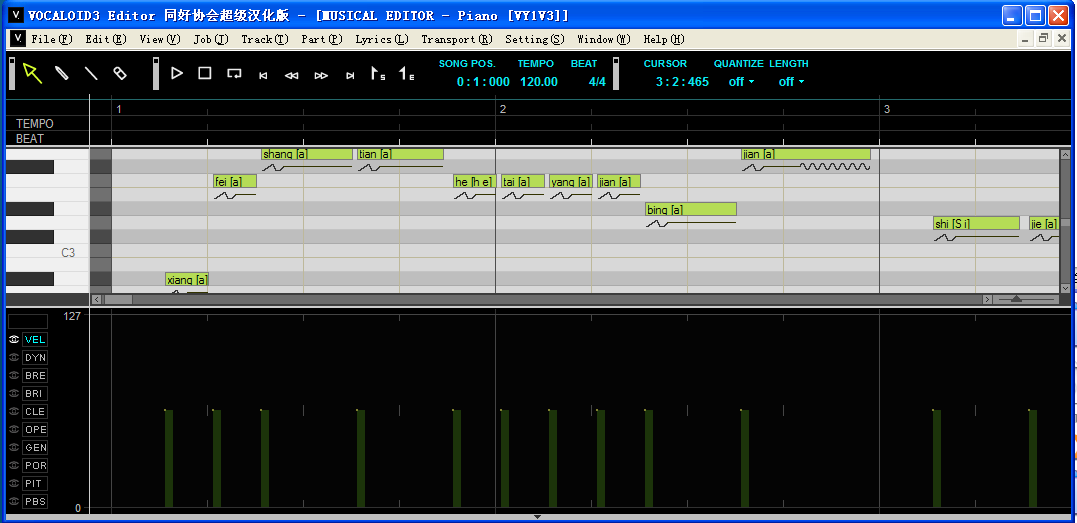Click piano roll scroll down arrow
This screenshot has width=1077, height=523.
click(x=1065, y=289)
